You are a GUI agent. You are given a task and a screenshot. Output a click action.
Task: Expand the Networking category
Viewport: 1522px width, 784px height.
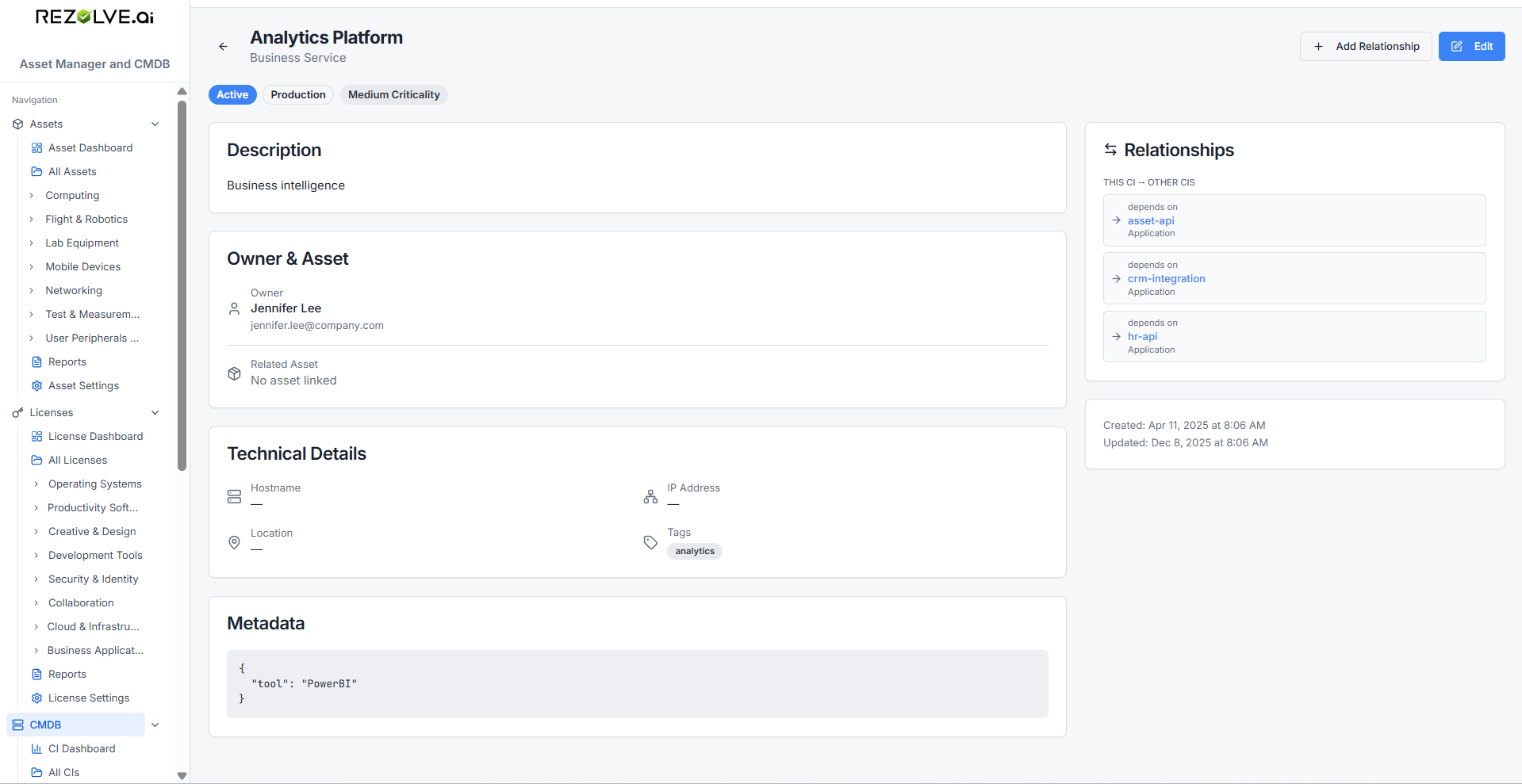click(x=32, y=291)
